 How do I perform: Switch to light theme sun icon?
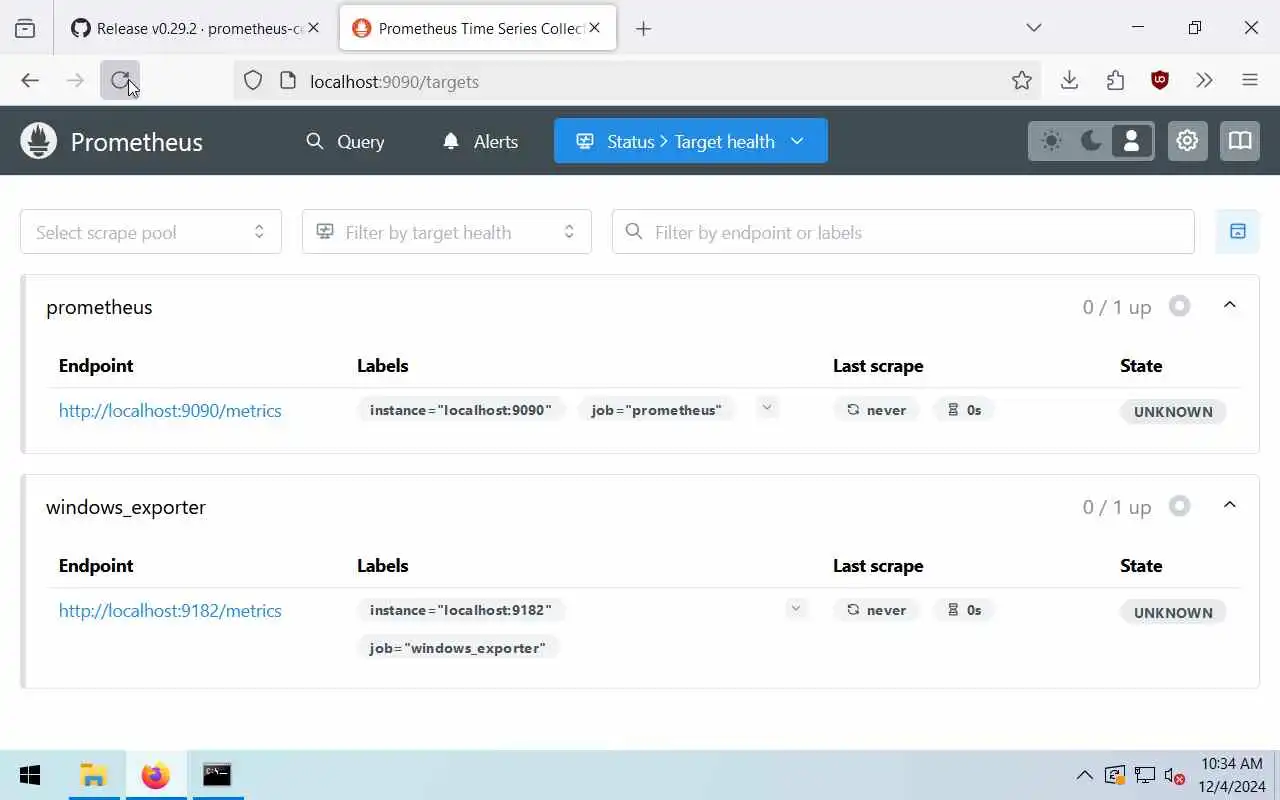point(1051,141)
